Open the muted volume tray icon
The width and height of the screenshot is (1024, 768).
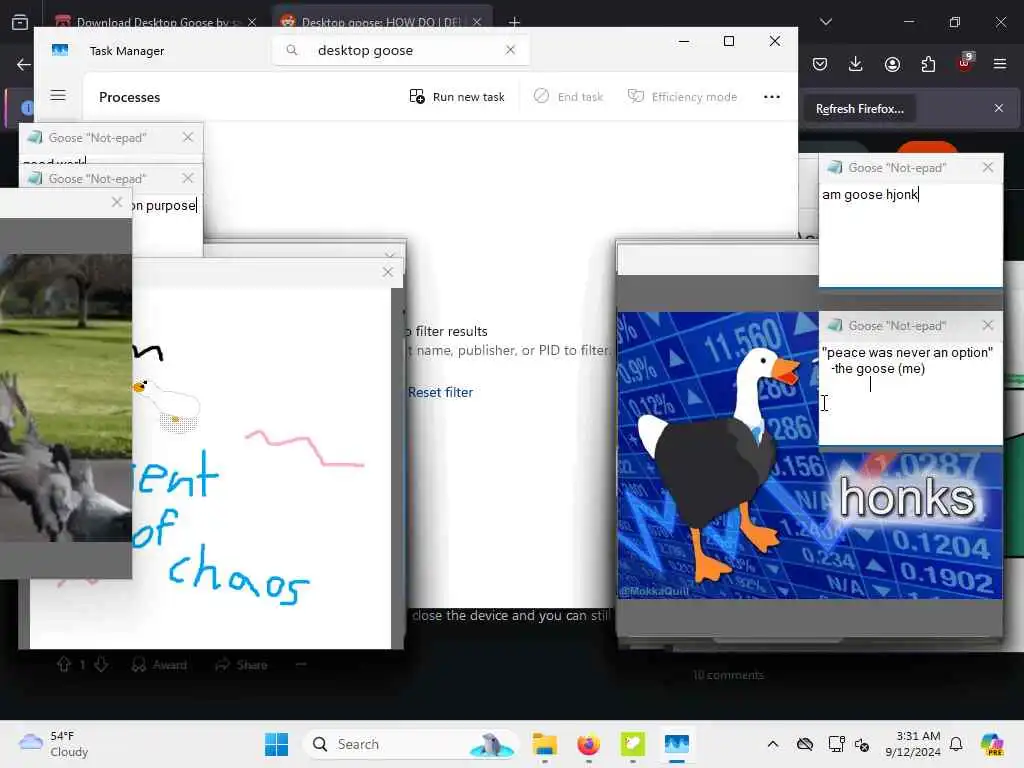pyautogui.click(x=862, y=744)
